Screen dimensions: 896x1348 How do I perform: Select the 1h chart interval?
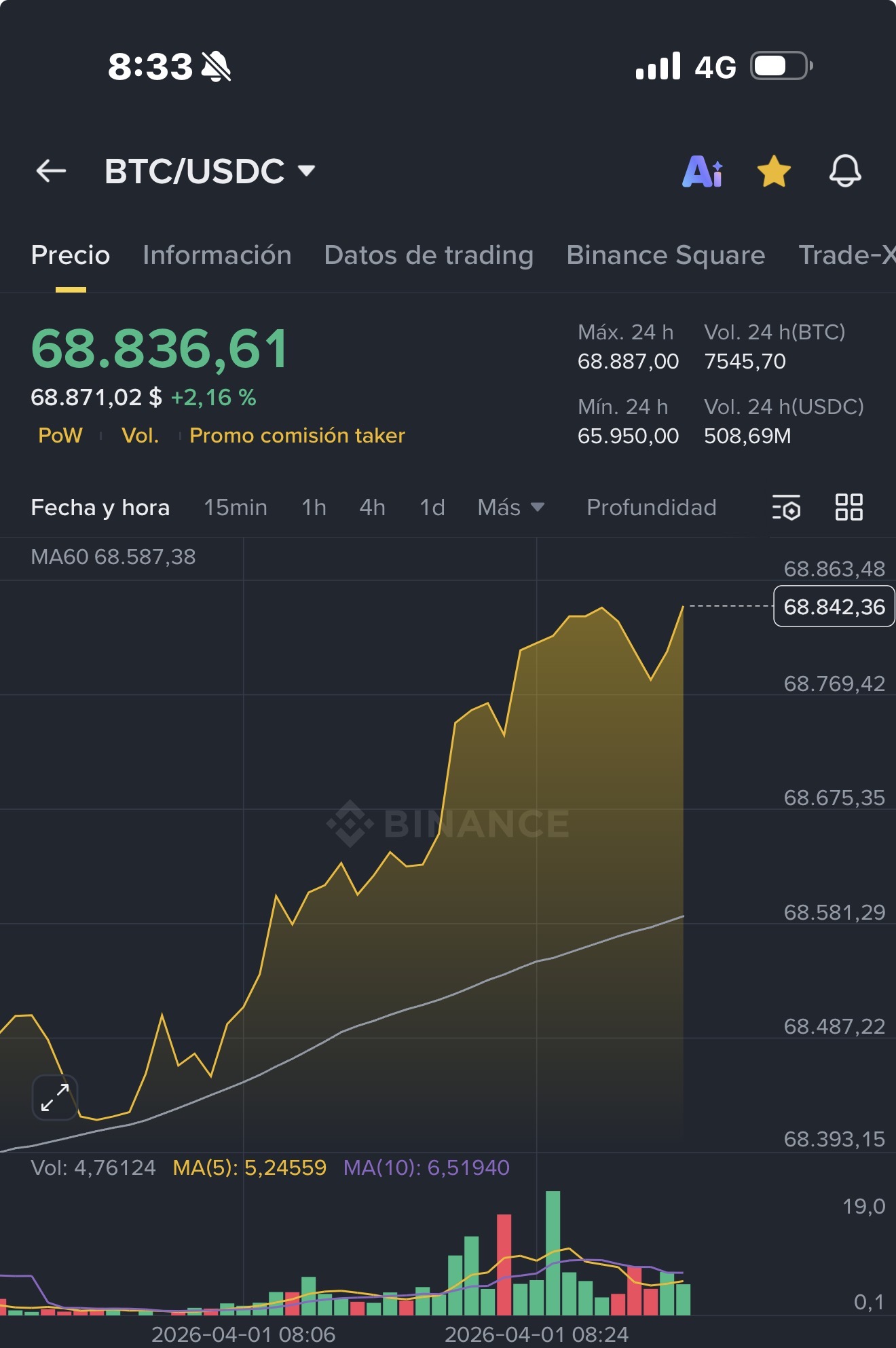[314, 507]
